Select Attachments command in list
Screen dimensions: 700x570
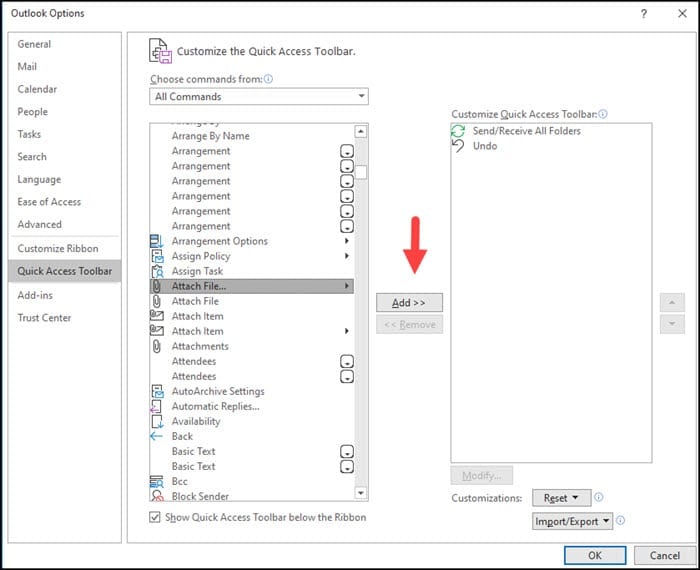252,346
